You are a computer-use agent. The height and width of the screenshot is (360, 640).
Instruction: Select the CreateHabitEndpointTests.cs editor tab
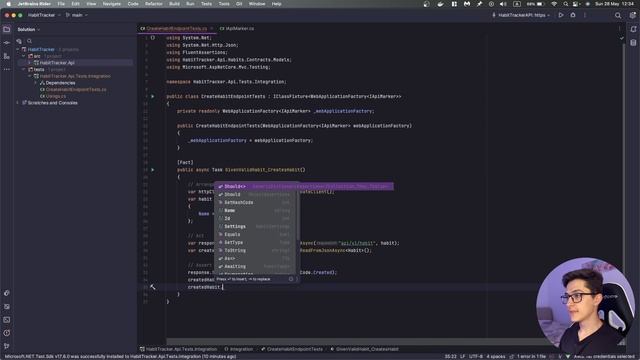click(176, 29)
